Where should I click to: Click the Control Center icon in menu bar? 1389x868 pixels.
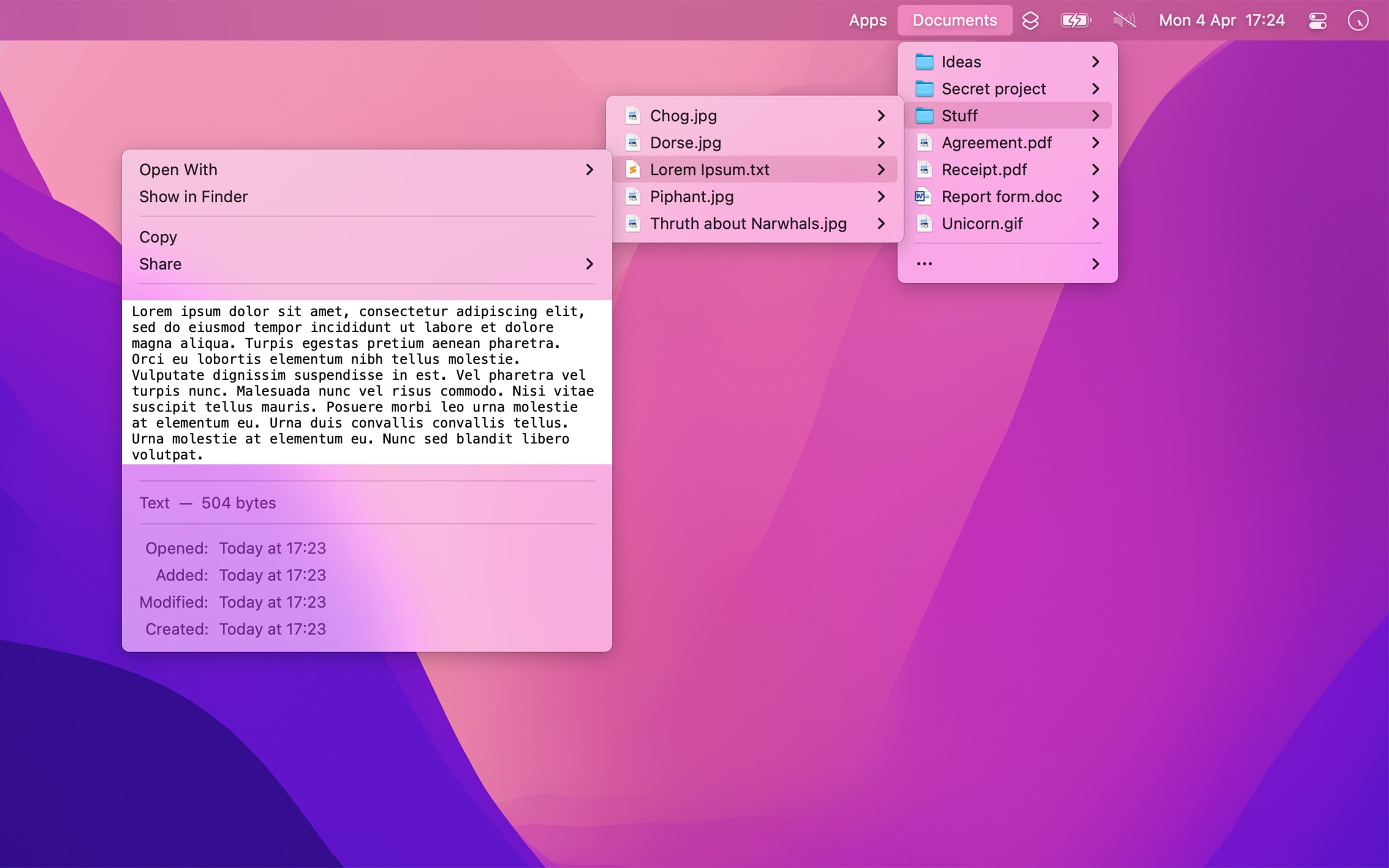coord(1317,20)
